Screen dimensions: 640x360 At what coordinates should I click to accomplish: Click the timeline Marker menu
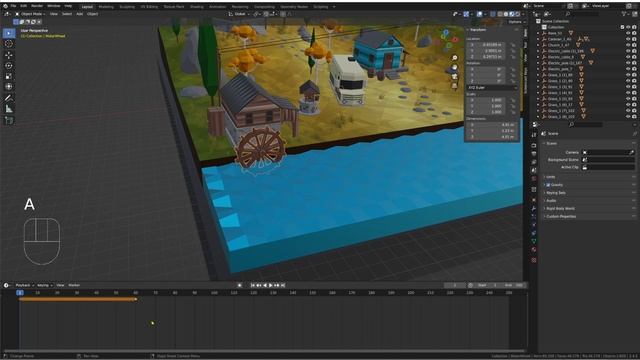coord(74,285)
